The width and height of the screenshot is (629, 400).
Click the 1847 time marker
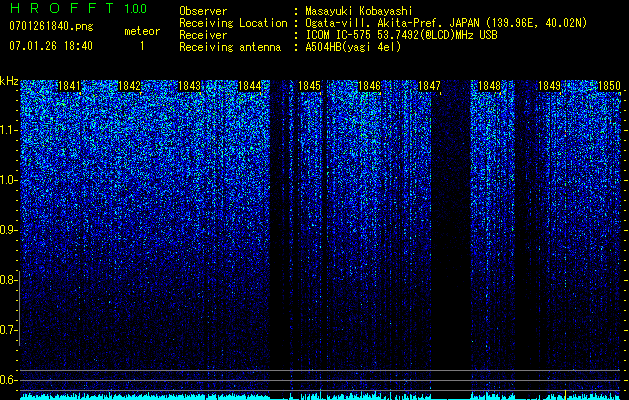point(429,86)
